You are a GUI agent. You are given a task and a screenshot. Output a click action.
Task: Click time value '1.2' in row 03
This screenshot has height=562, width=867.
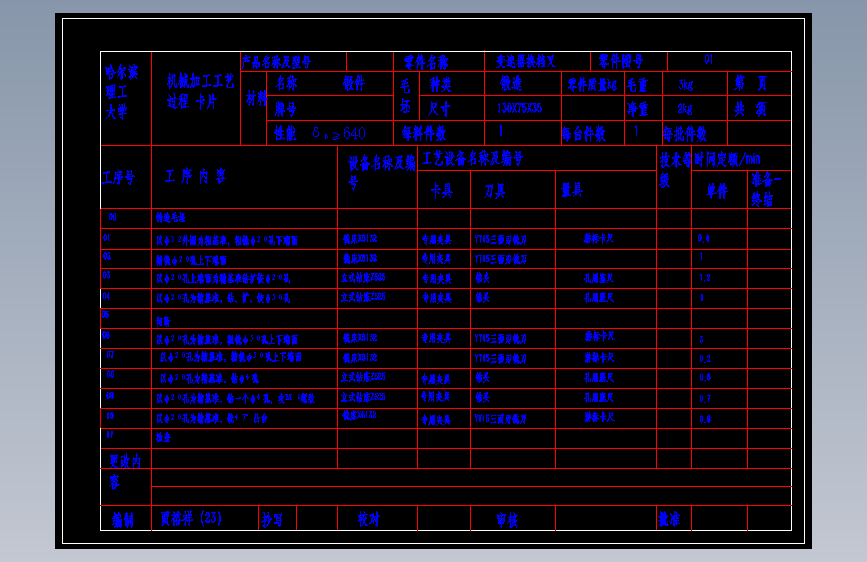pyautogui.click(x=704, y=278)
